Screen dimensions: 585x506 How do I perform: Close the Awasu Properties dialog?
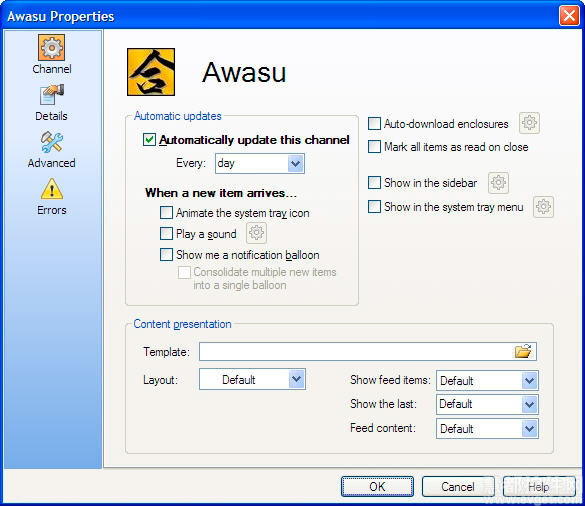569,16
